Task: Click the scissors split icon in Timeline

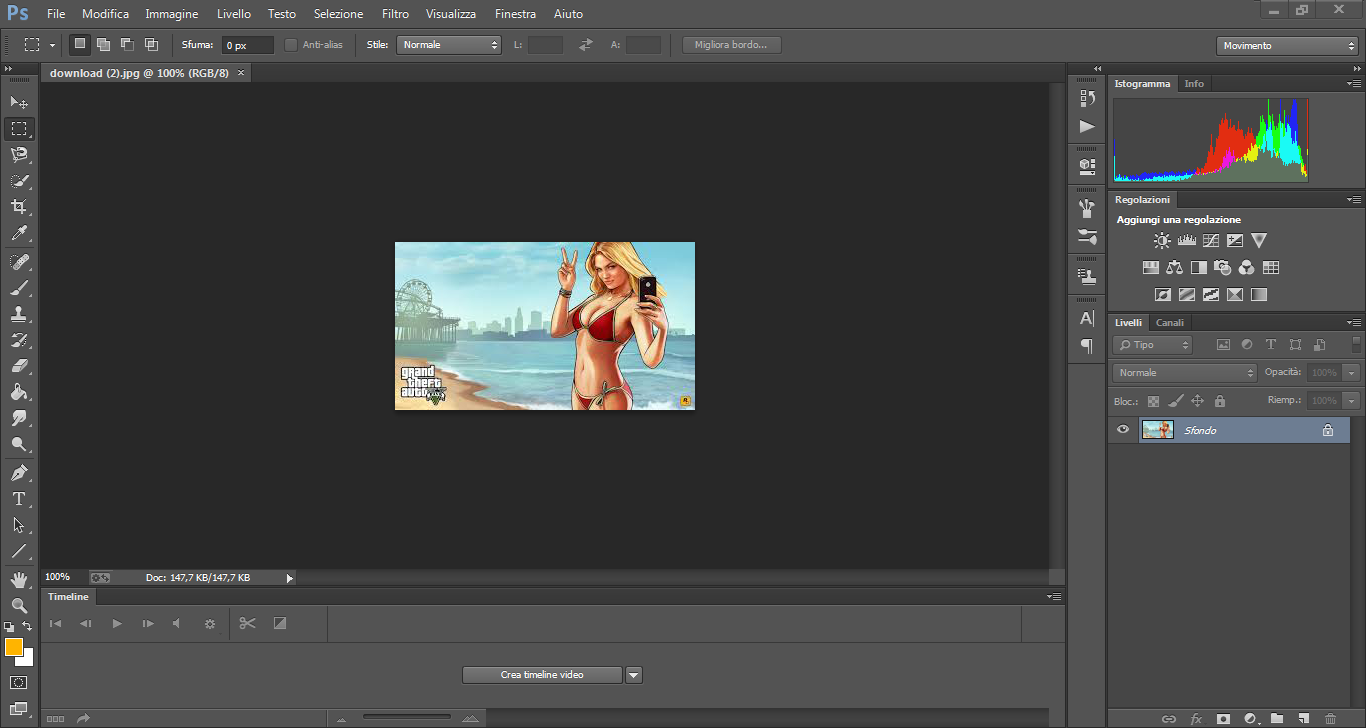Action: tap(248, 623)
